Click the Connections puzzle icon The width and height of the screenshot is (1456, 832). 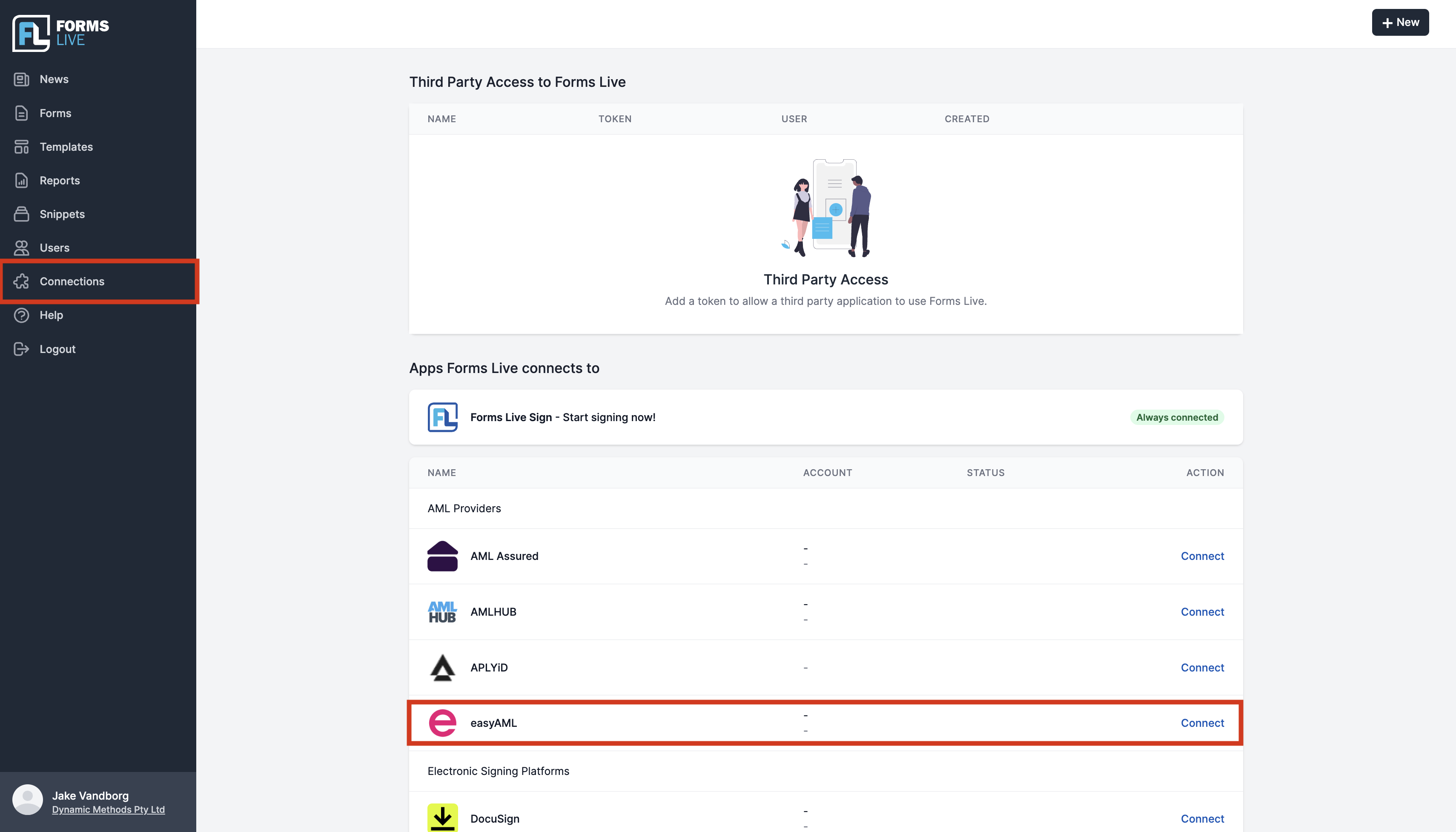pos(21,281)
